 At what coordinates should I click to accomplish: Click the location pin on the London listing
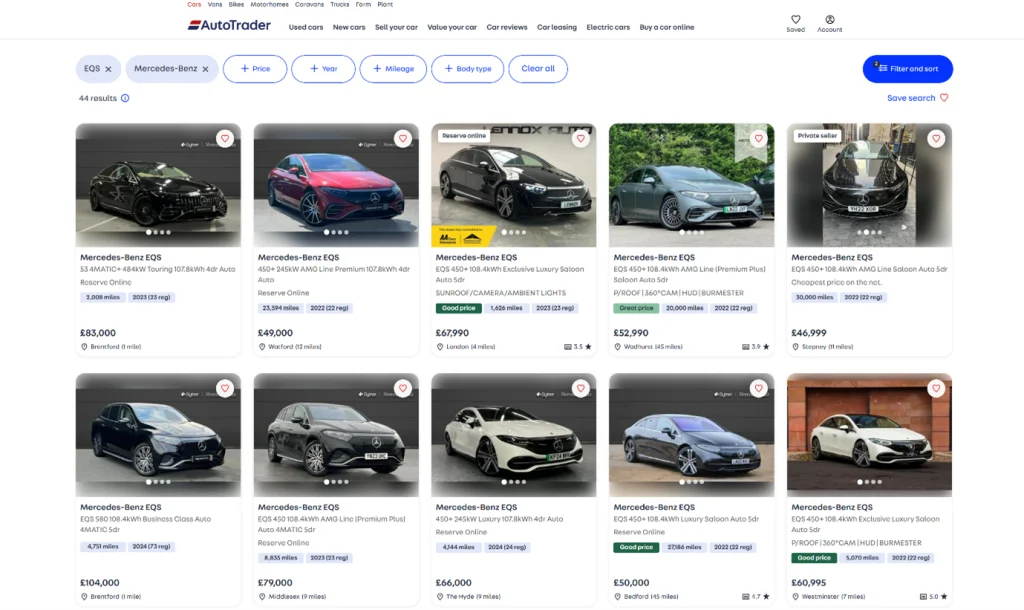pyautogui.click(x=438, y=346)
